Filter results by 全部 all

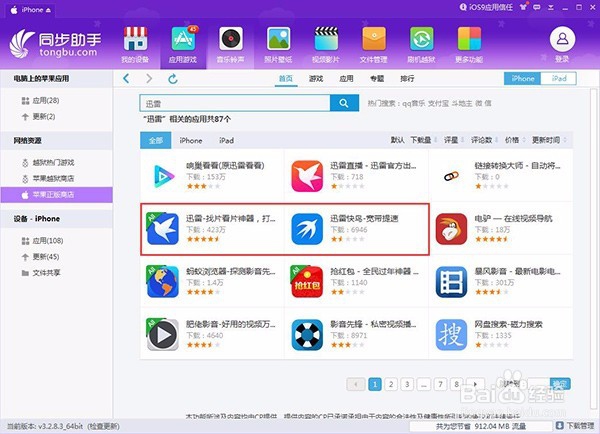156,140
